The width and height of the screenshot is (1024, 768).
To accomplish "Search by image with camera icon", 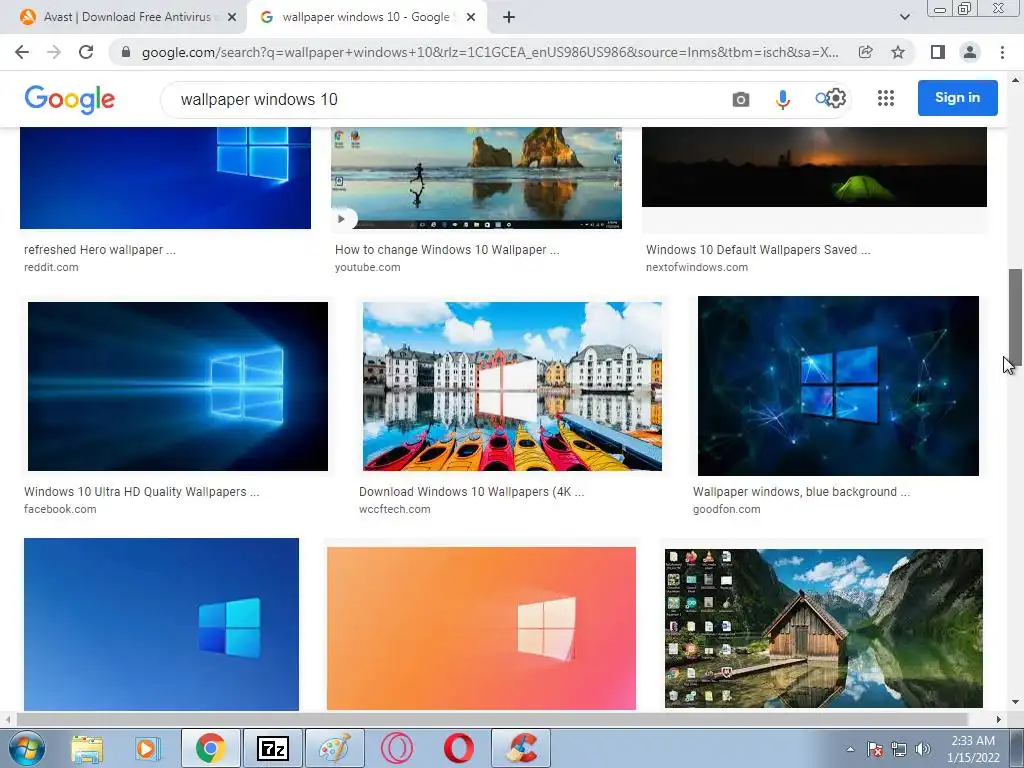I will (741, 99).
